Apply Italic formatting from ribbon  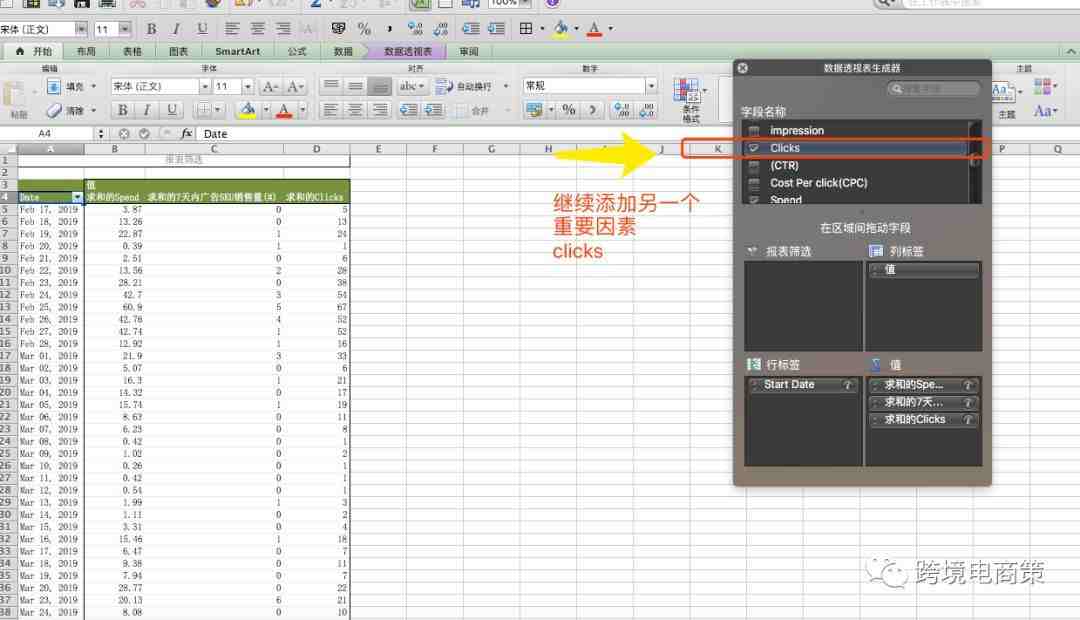(x=147, y=110)
